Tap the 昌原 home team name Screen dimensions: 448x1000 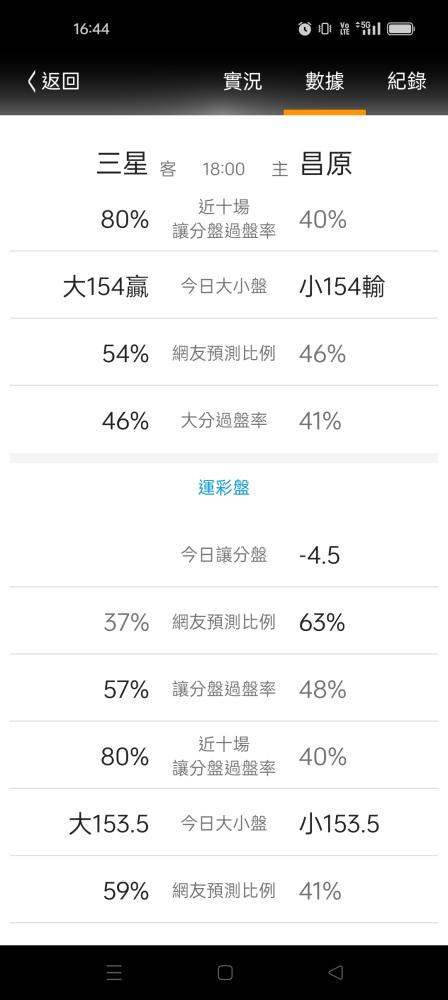coord(325,164)
